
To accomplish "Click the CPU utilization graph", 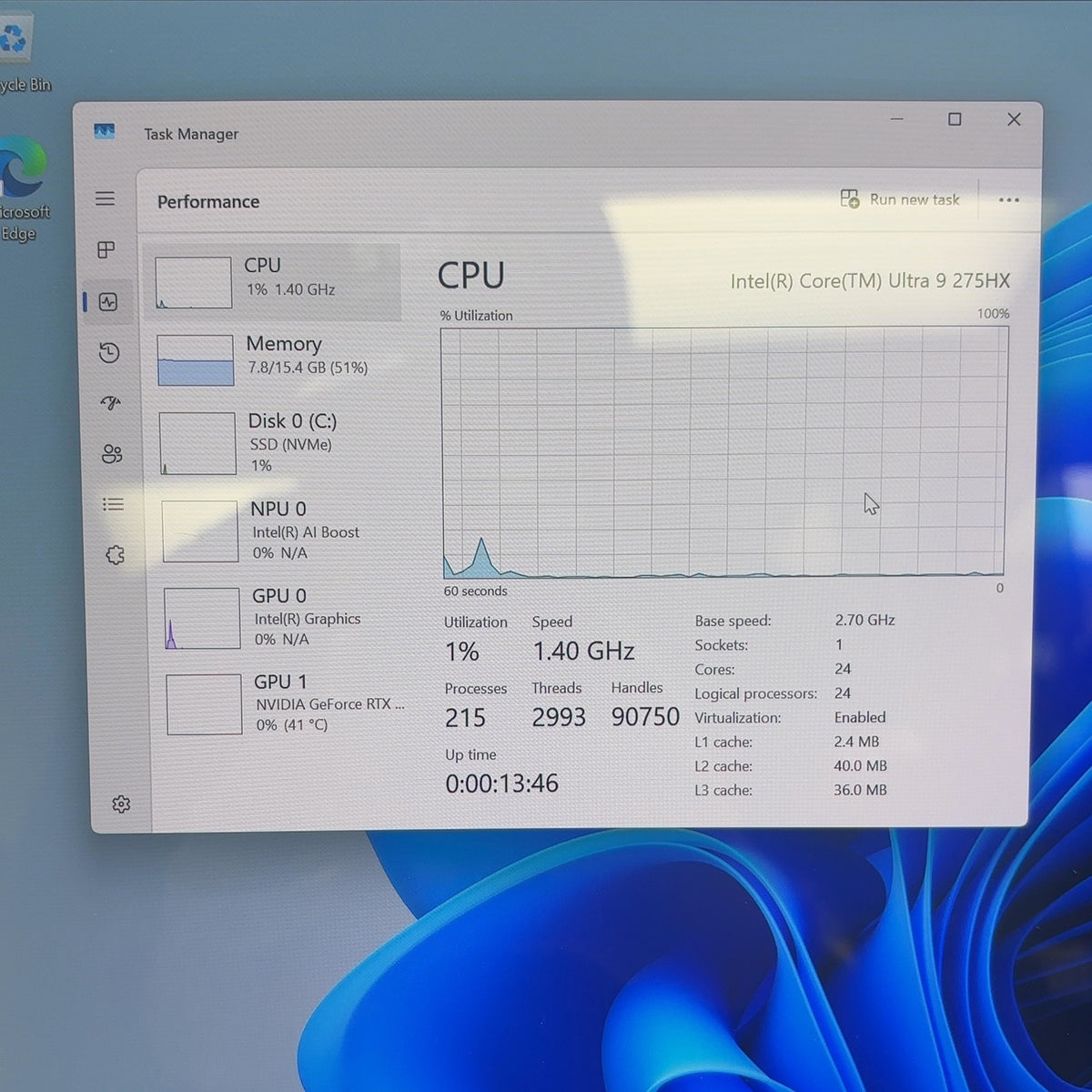I will tap(724, 453).
